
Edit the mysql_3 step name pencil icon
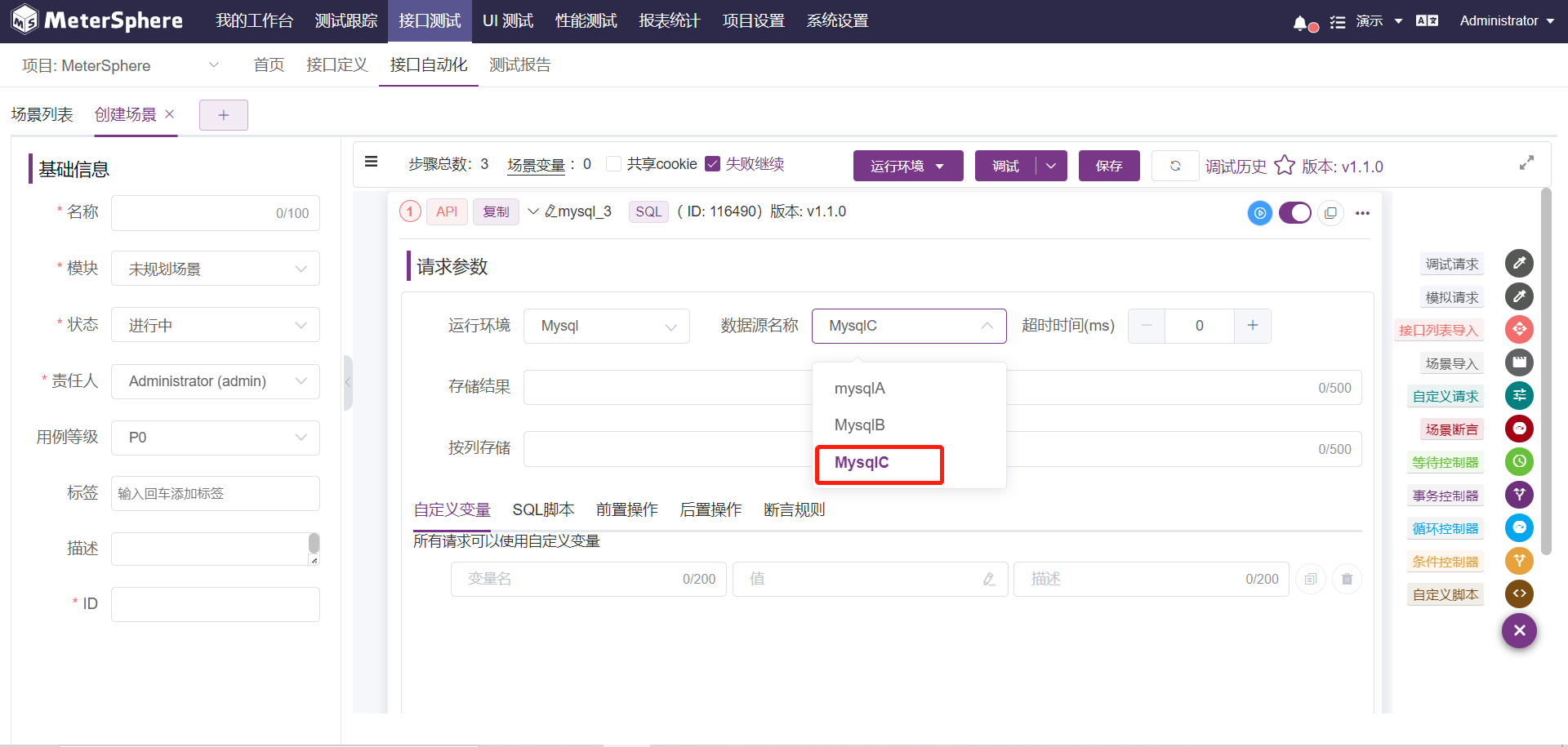pos(550,211)
